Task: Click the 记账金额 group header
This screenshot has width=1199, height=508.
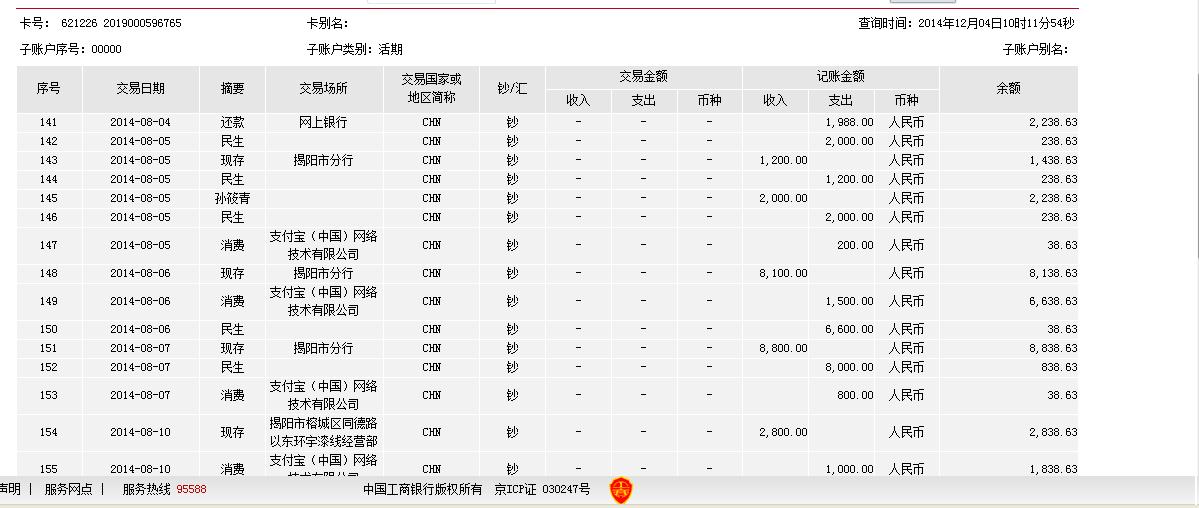Action: [x=840, y=77]
